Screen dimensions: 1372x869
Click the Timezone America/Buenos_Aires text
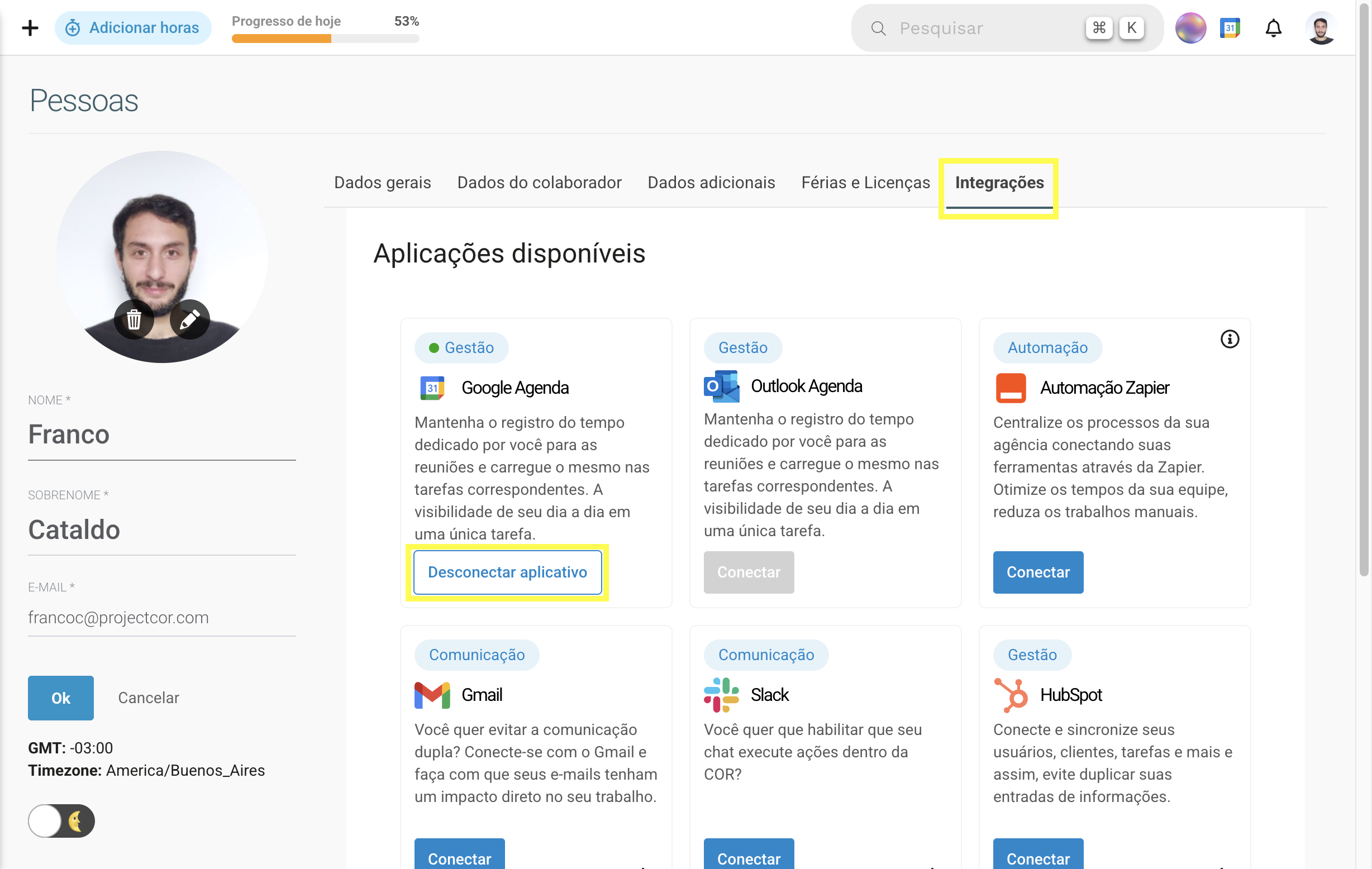(146, 770)
